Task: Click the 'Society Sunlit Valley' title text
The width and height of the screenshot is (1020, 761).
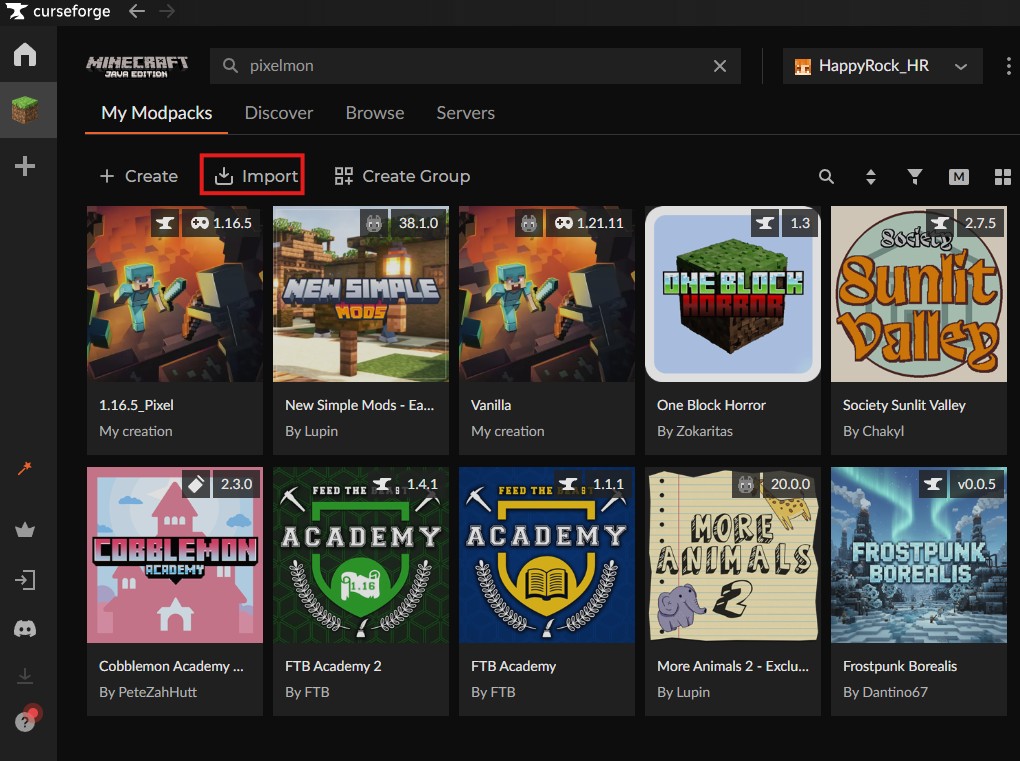Action: coord(904,405)
